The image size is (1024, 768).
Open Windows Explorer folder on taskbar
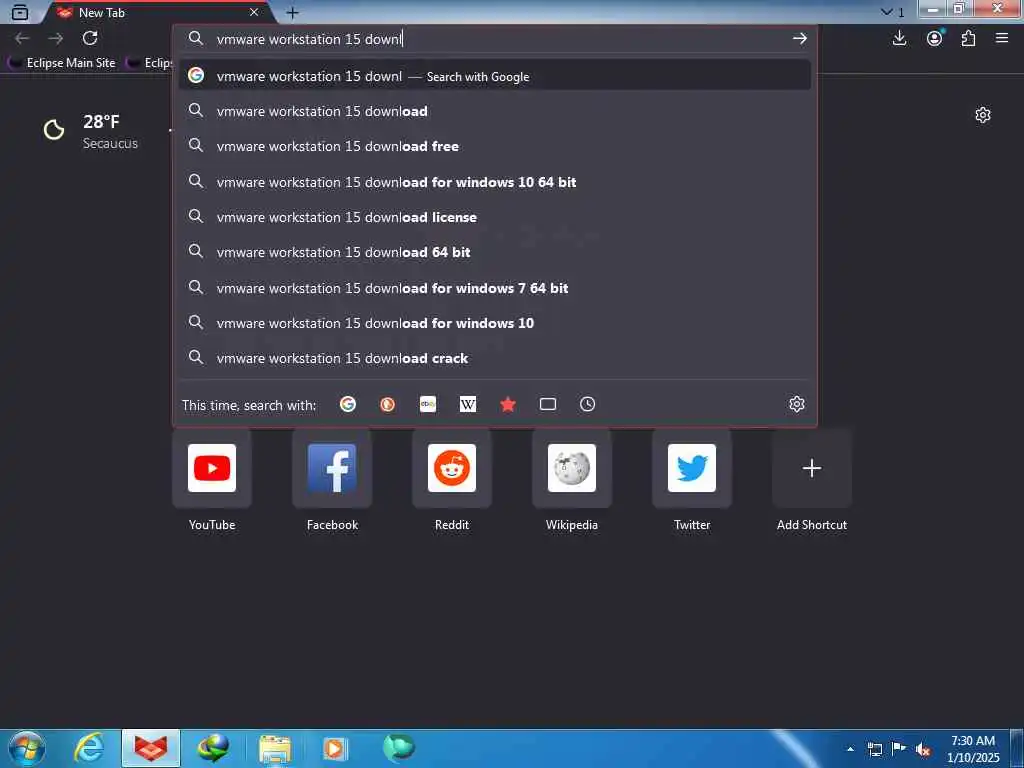[275, 749]
